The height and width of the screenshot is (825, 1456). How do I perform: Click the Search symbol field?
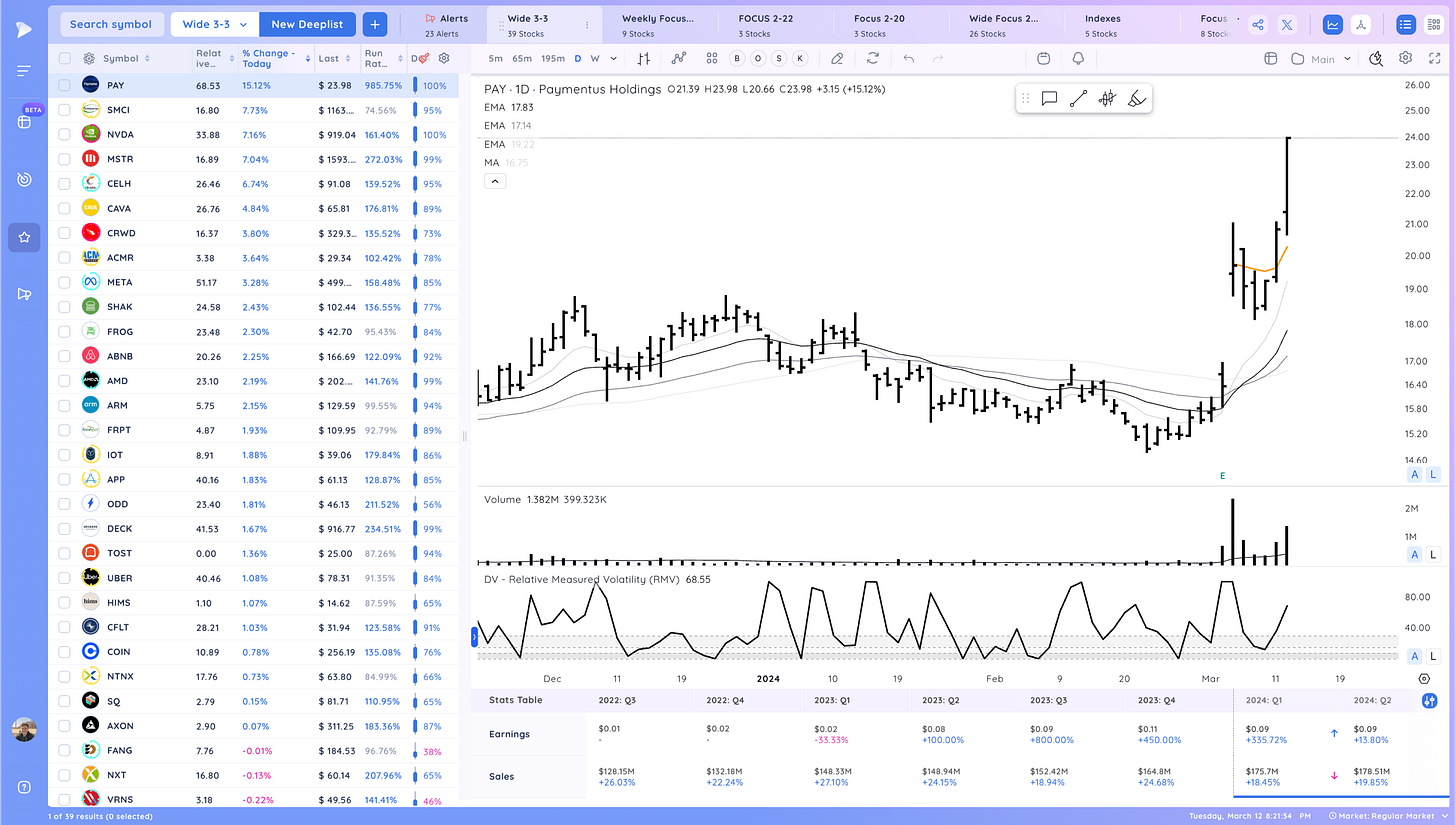point(111,24)
